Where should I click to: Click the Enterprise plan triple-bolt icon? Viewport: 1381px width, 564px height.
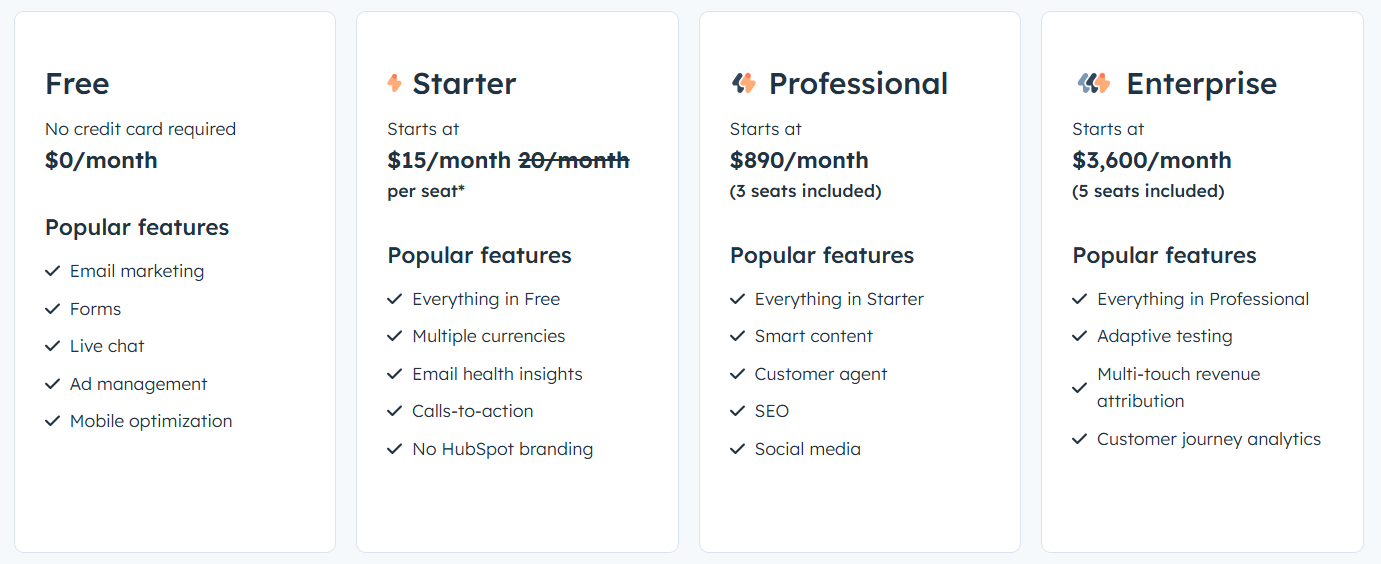coord(1094,83)
